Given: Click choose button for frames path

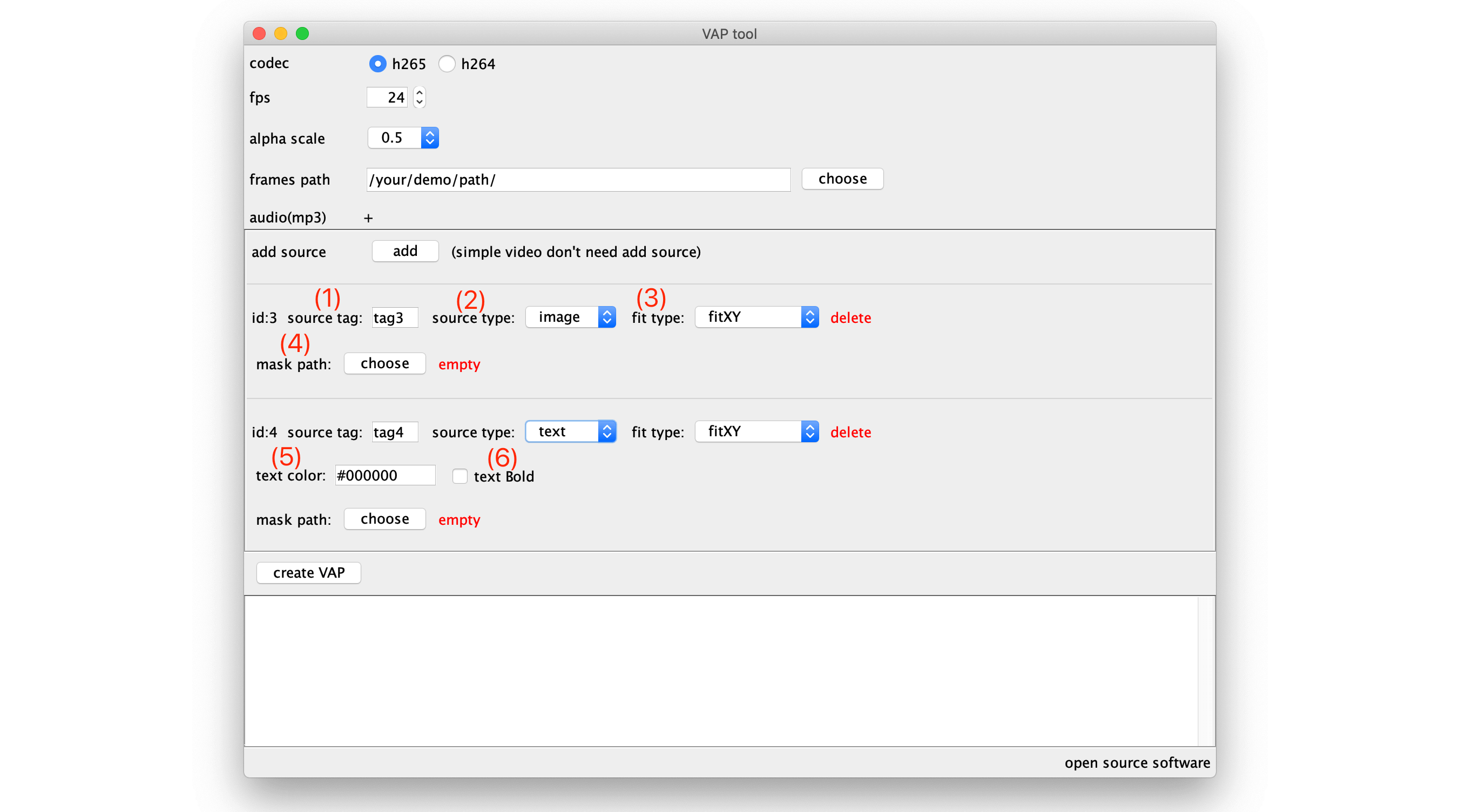Looking at the screenshot, I should click(x=842, y=179).
